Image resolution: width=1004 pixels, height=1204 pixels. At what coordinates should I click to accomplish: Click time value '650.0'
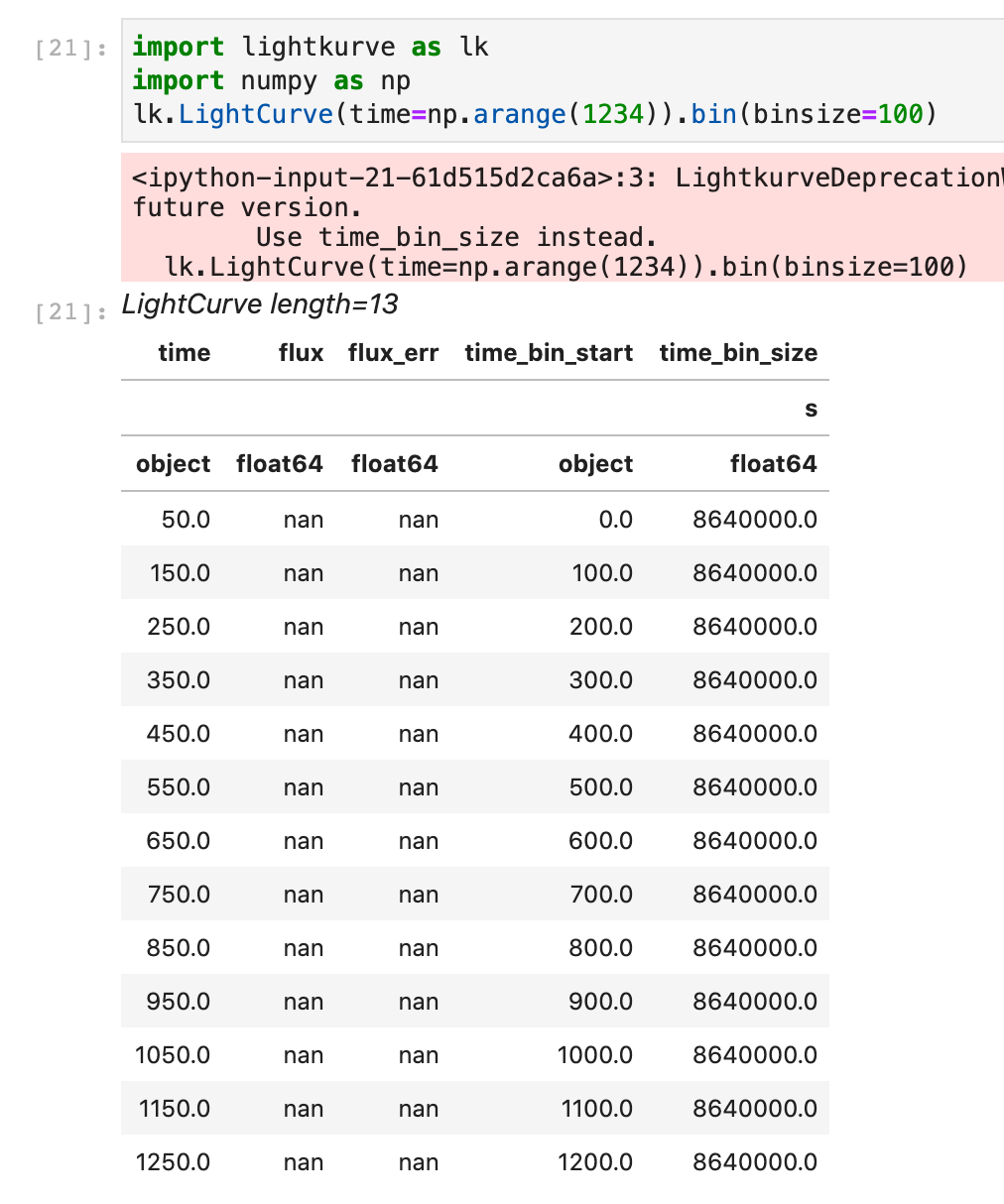coord(180,841)
